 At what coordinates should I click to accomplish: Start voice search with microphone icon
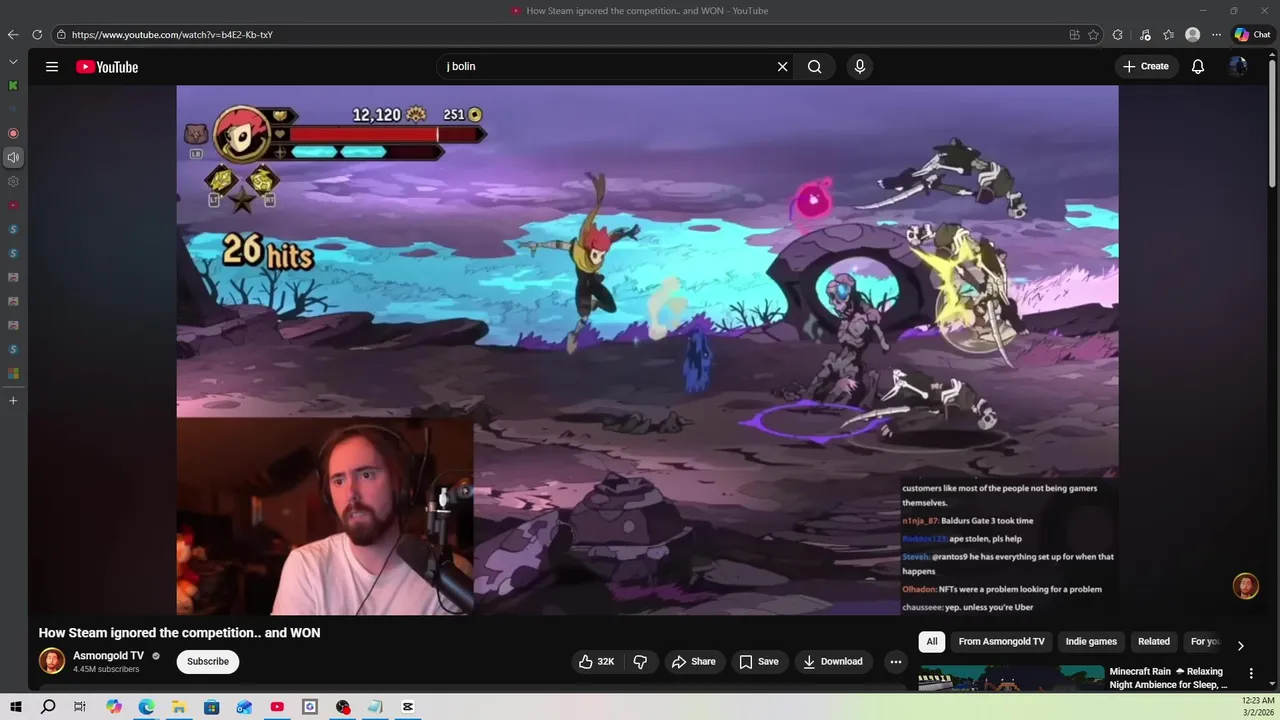point(859,67)
